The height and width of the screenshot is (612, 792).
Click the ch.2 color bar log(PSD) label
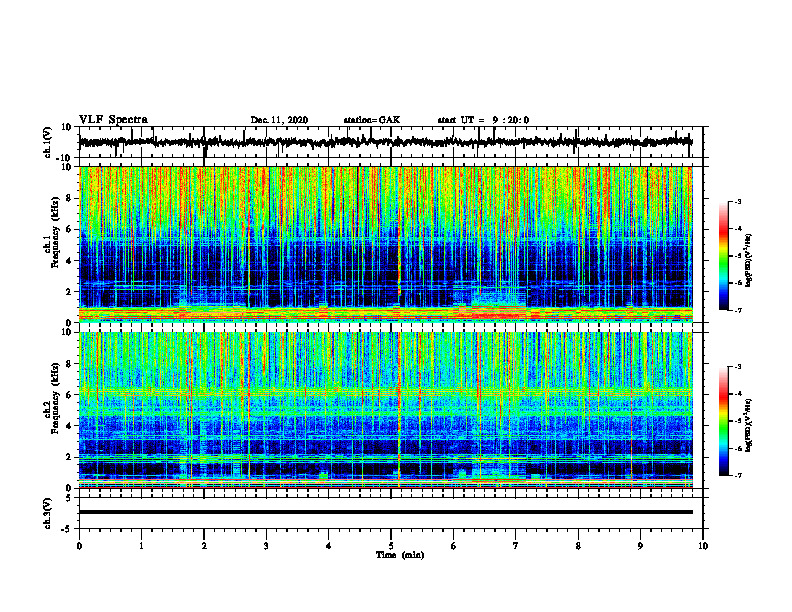[749, 425]
